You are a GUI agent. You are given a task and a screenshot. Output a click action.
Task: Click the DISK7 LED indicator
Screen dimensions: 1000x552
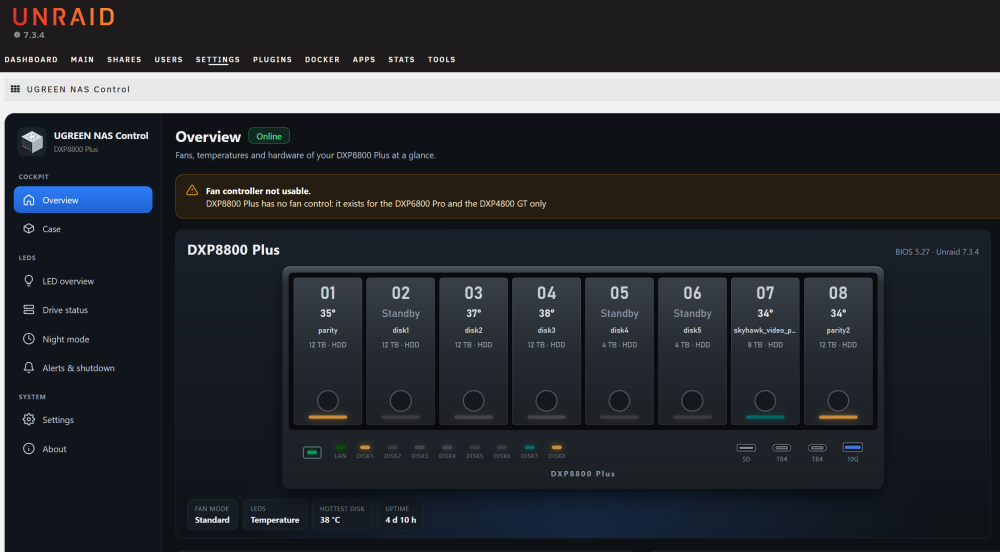[529, 447]
